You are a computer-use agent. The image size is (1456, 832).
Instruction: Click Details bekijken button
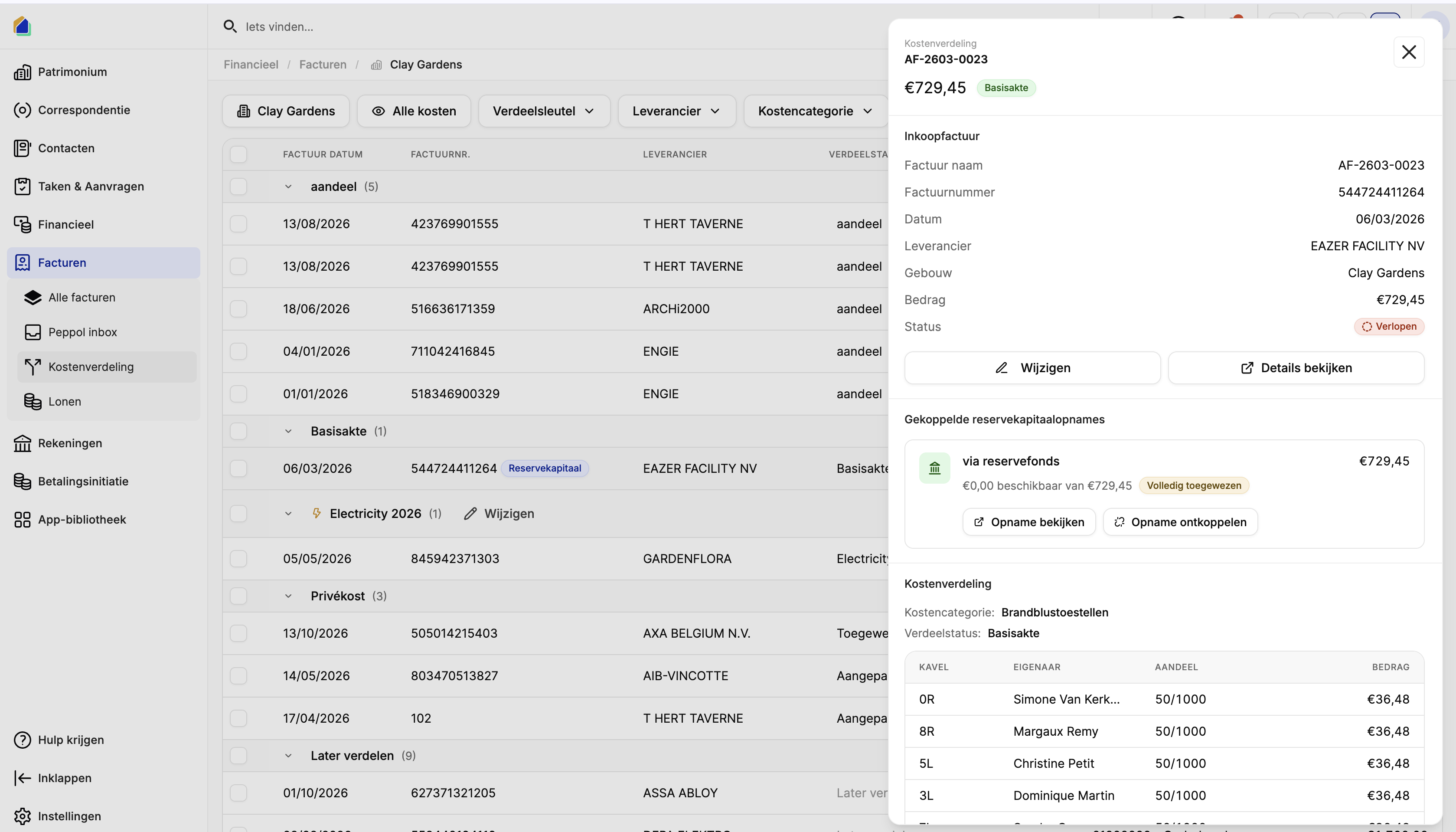[x=1296, y=368]
